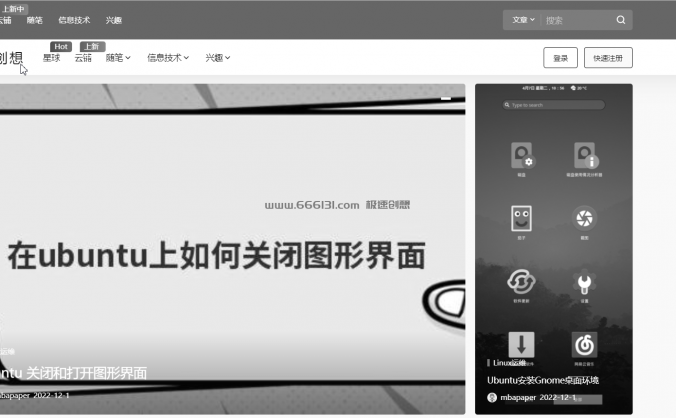Viewport: 676px width, 418px height.
Task: Click the site logo in the navigation bar
Action: coord(10,58)
